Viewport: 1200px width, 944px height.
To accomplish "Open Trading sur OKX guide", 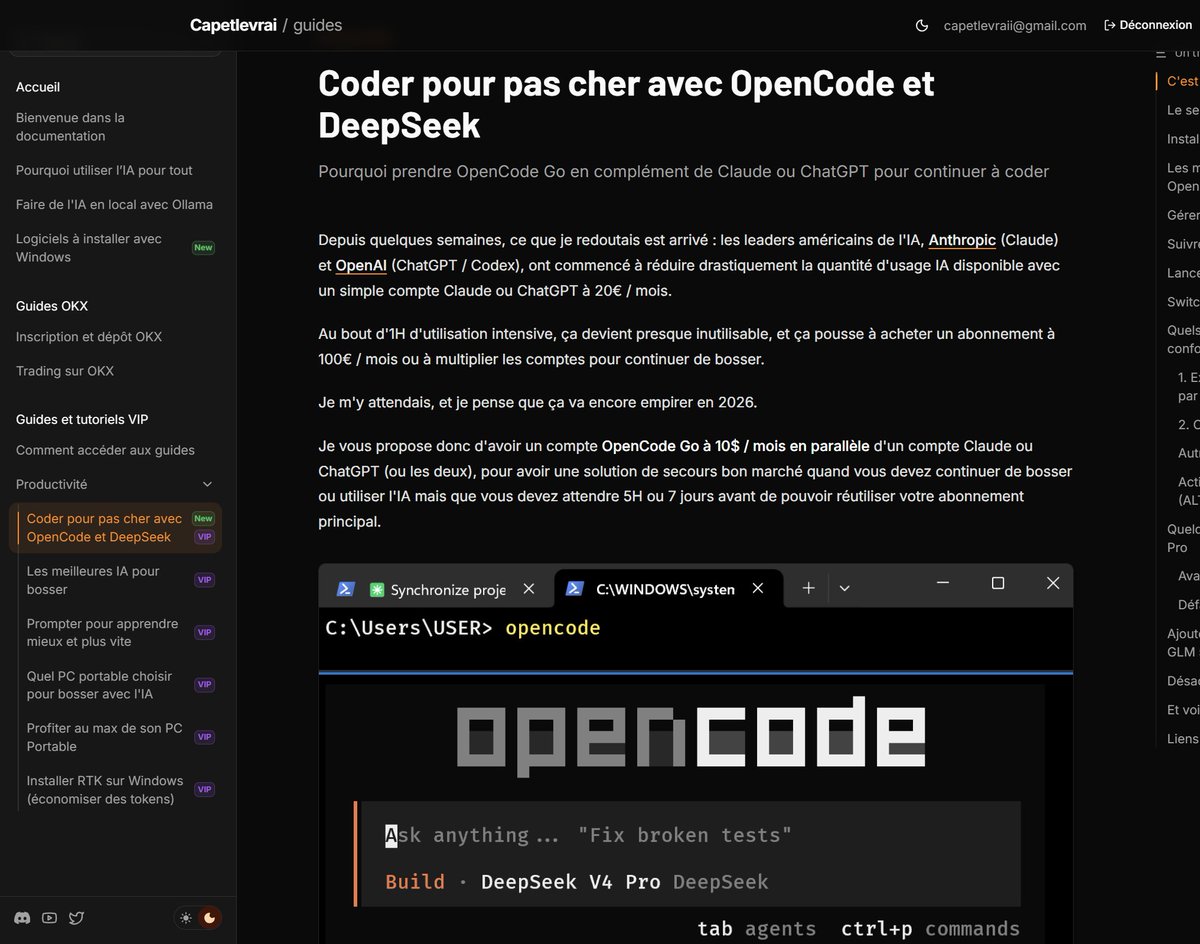I will pos(65,371).
